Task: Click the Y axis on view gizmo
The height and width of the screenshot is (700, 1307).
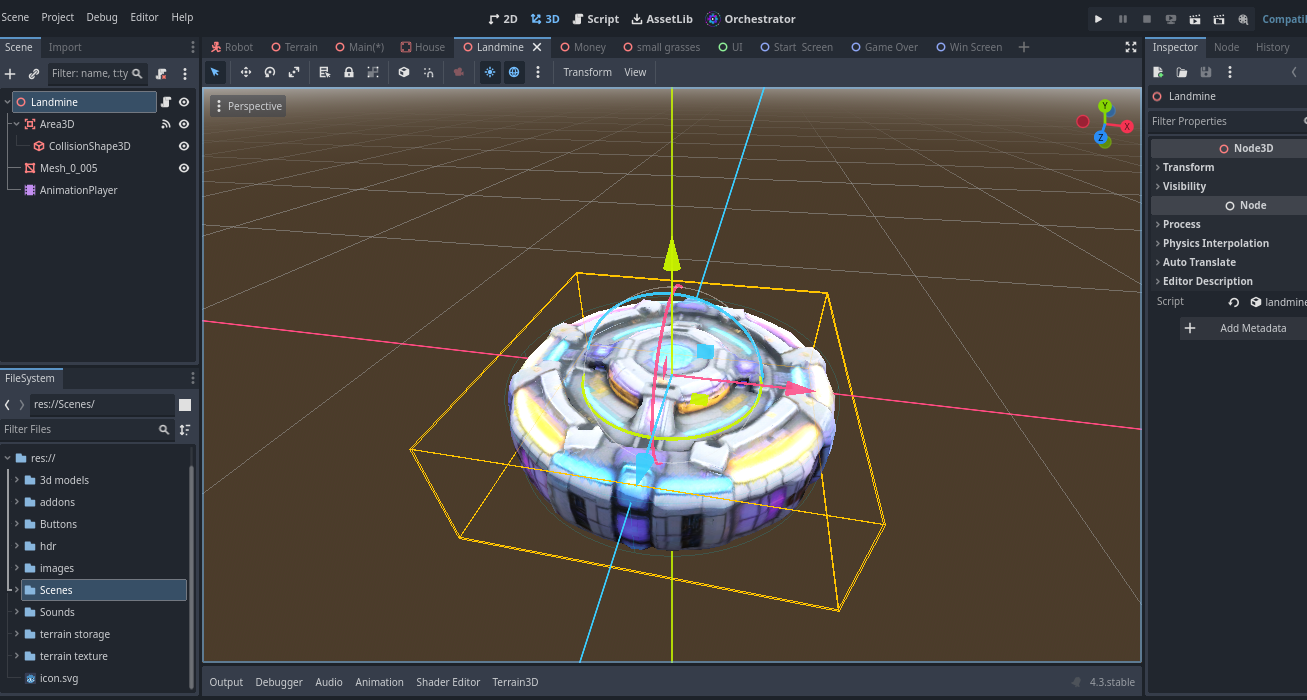Action: coord(1105,106)
